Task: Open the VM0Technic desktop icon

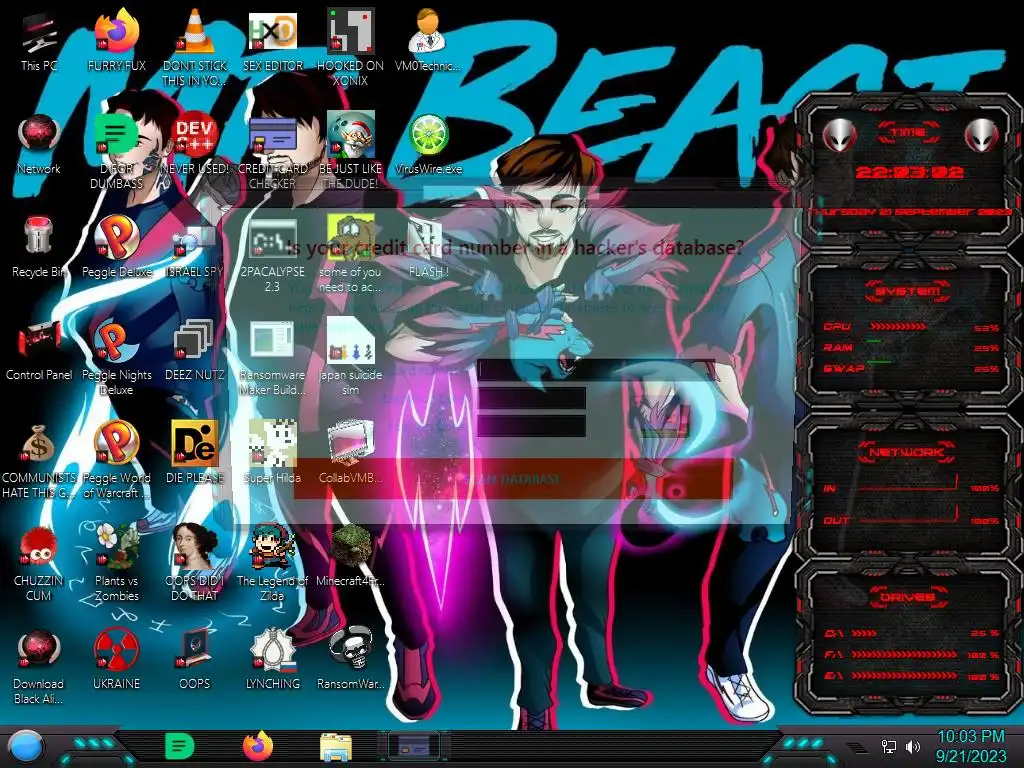Action: 428,40
